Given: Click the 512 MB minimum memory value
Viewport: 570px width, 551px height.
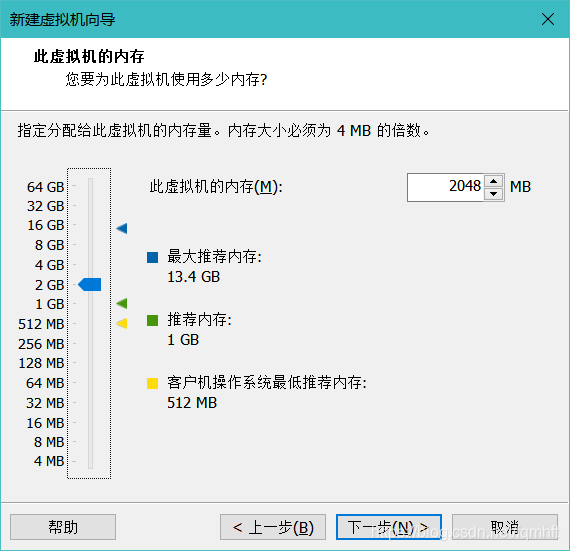Looking at the screenshot, I should (x=192, y=403).
